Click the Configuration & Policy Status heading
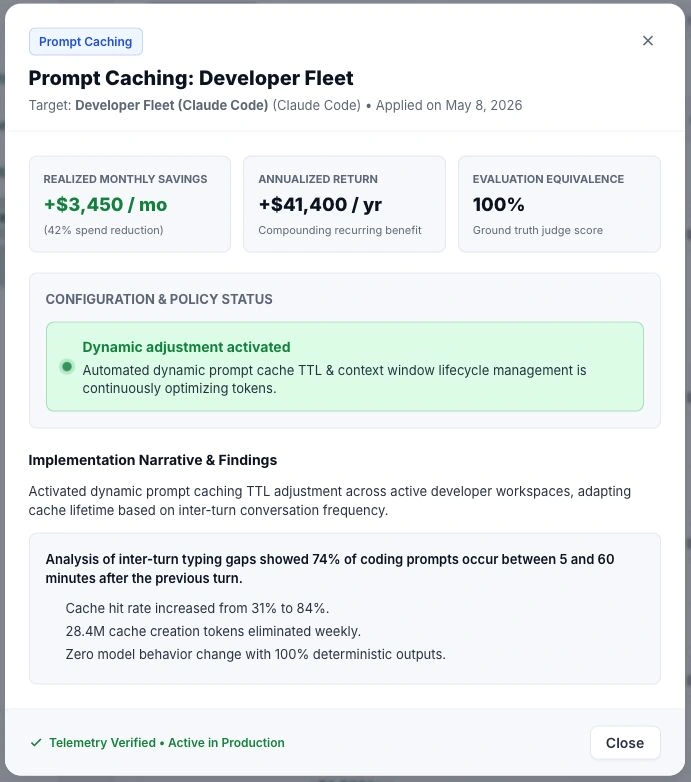 click(x=159, y=299)
